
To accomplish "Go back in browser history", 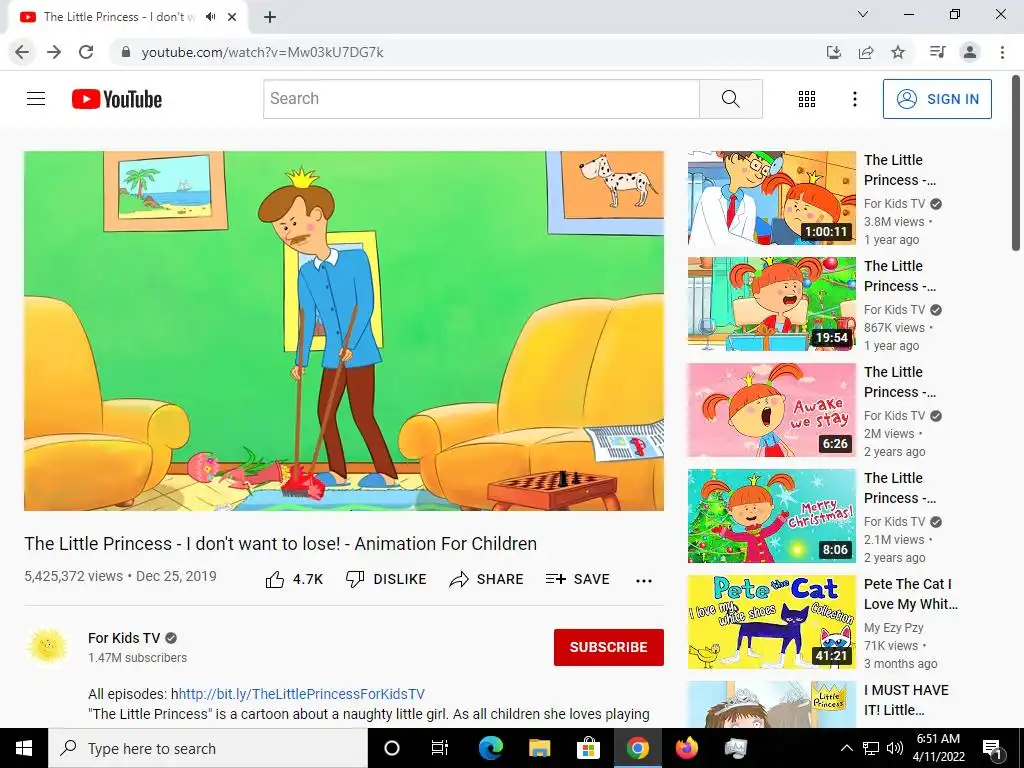I will click(x=22, y=52).
